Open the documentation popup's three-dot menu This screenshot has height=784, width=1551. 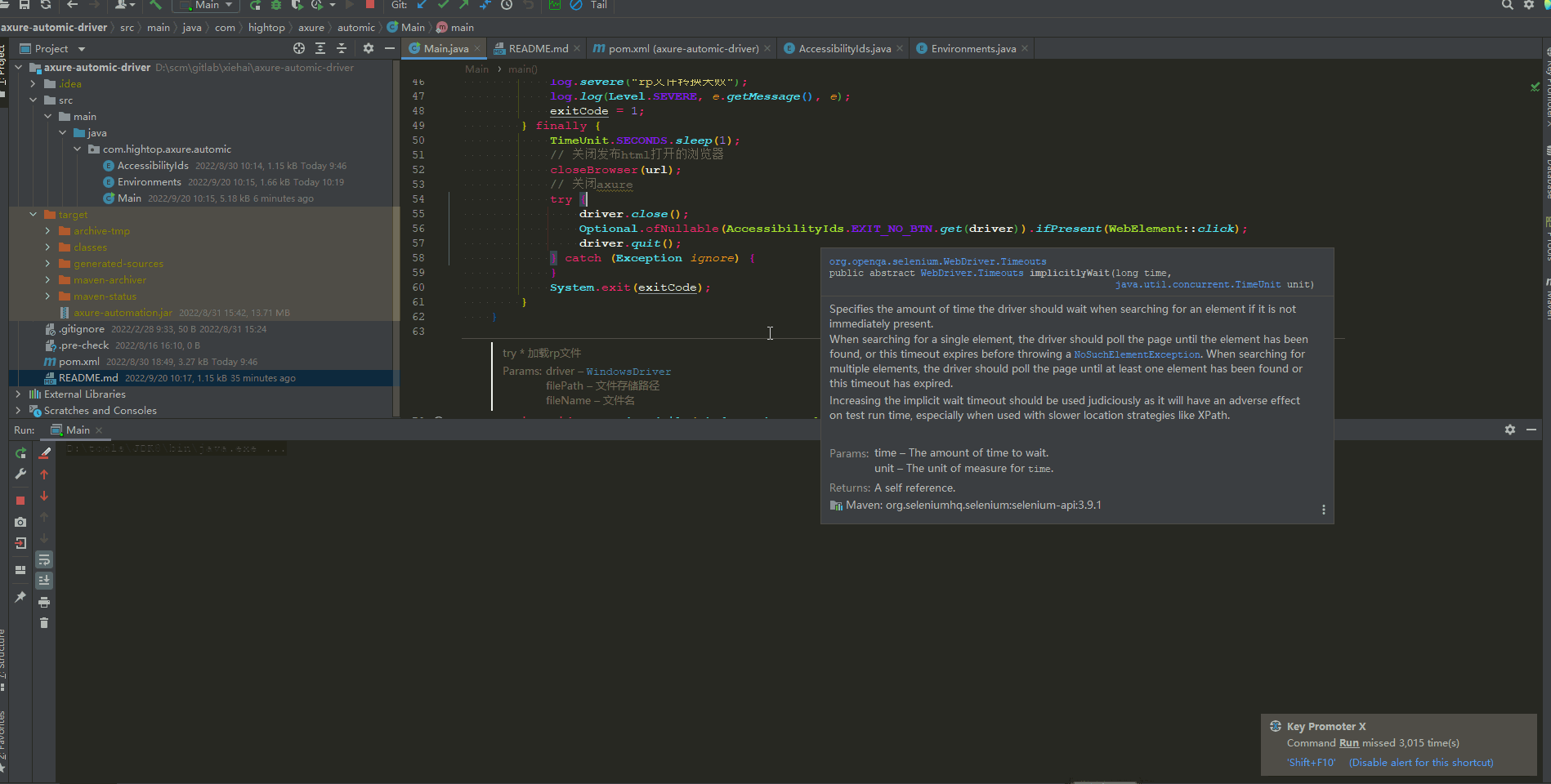point(1324,510)
